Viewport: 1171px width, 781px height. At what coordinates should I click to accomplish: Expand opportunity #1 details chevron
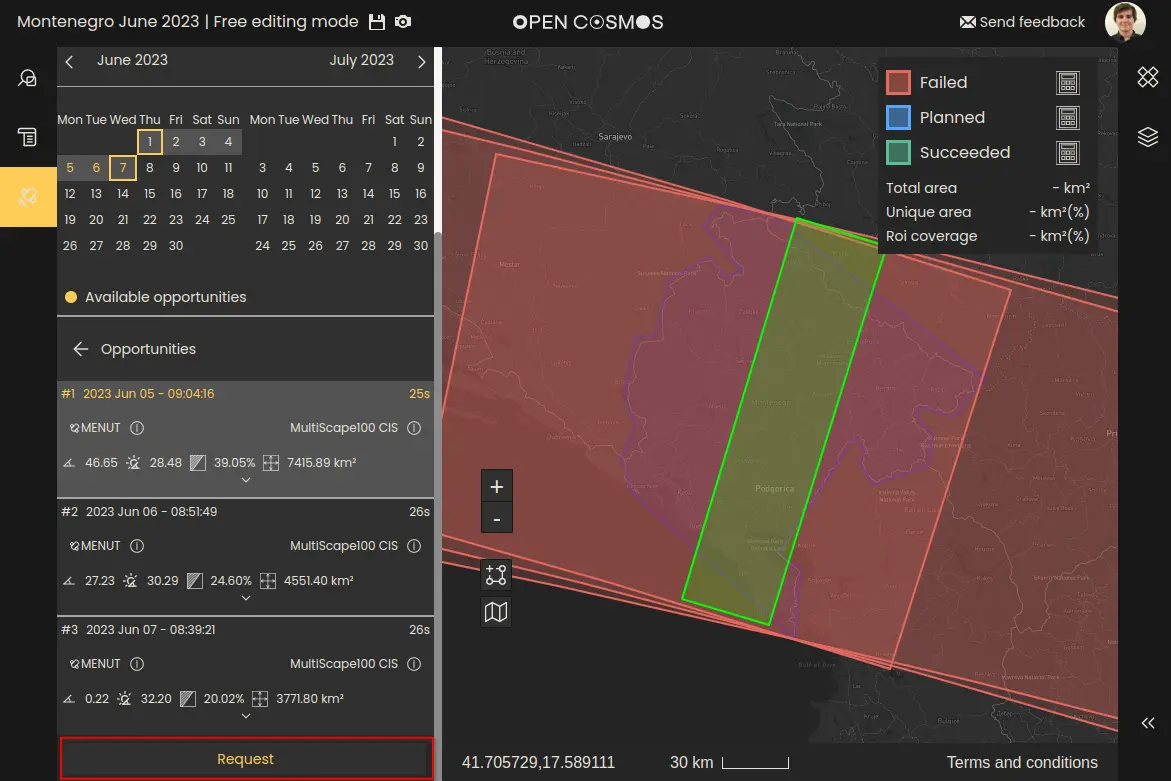pyautogui.click(x=246, y=480)
